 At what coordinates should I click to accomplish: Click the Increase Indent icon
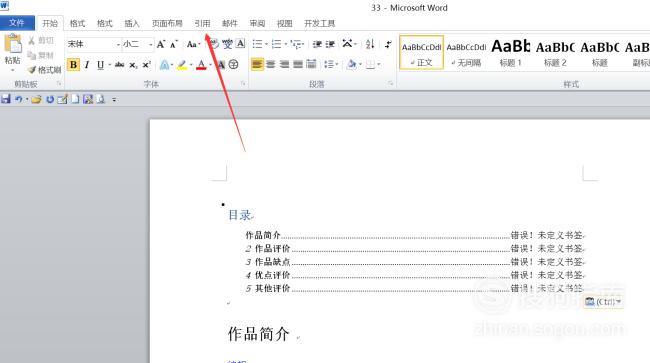330,44
